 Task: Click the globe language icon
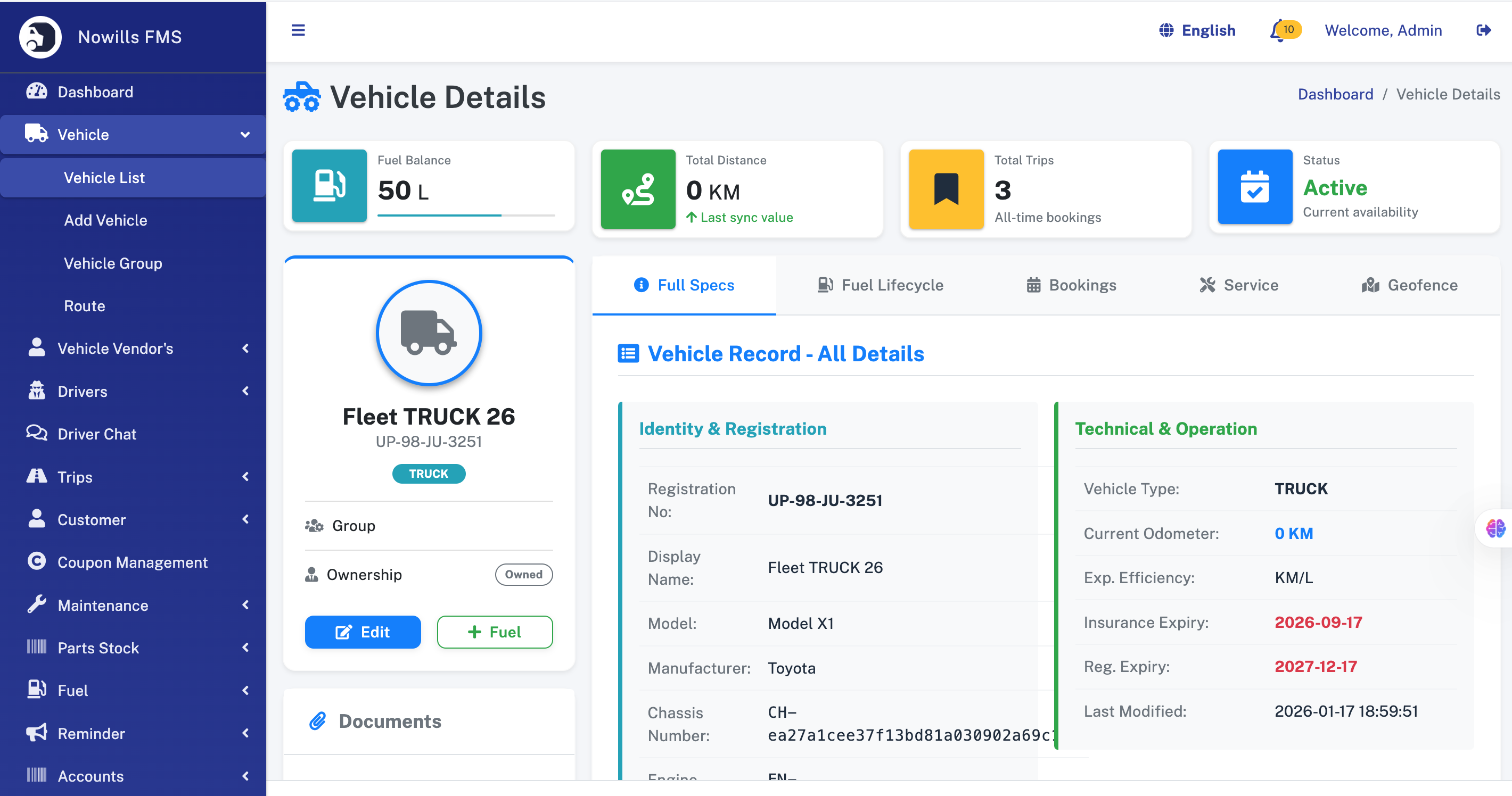pos(1166,30)
